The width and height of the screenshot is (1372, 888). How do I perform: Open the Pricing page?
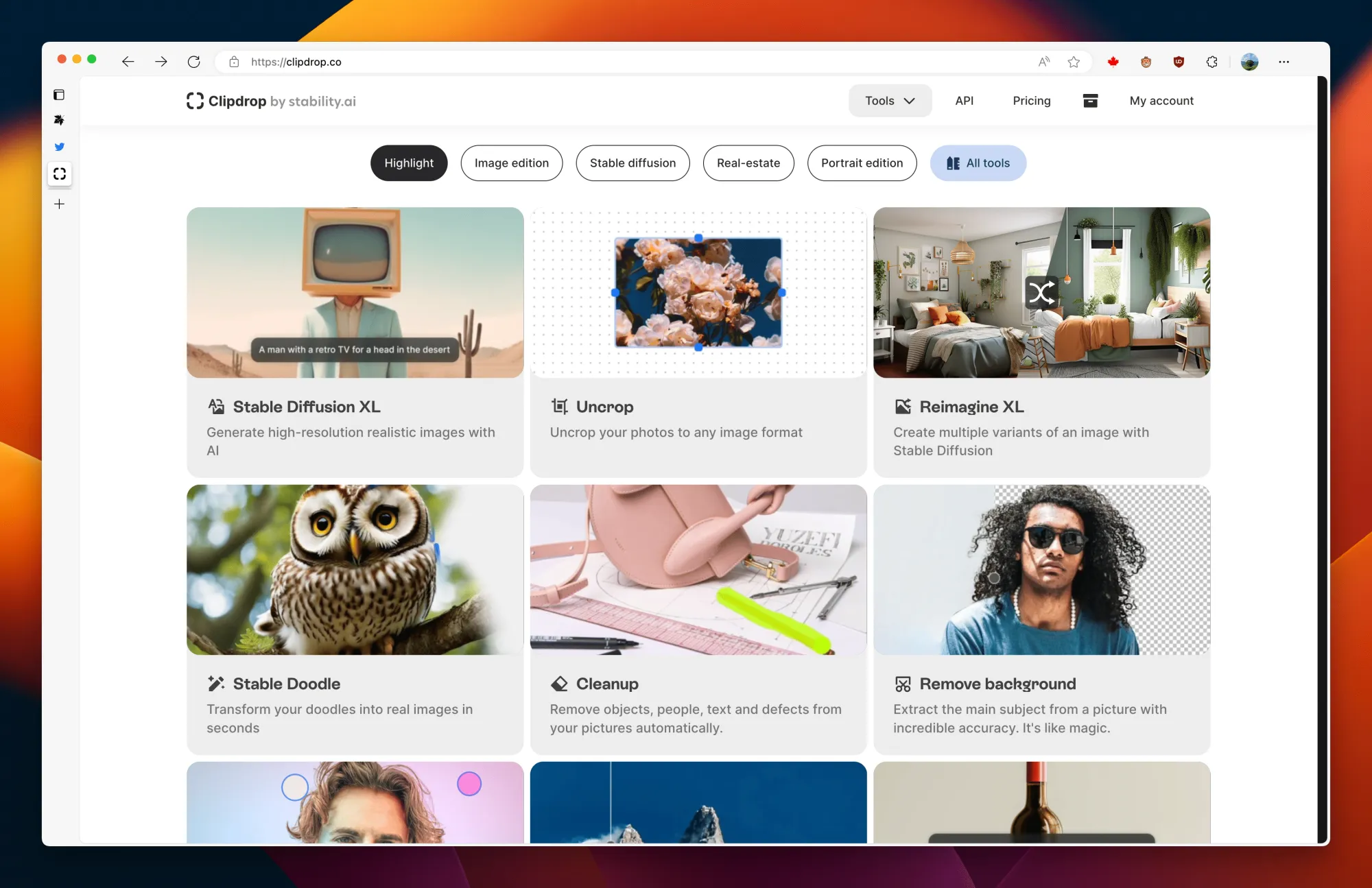coord(1031,101)
